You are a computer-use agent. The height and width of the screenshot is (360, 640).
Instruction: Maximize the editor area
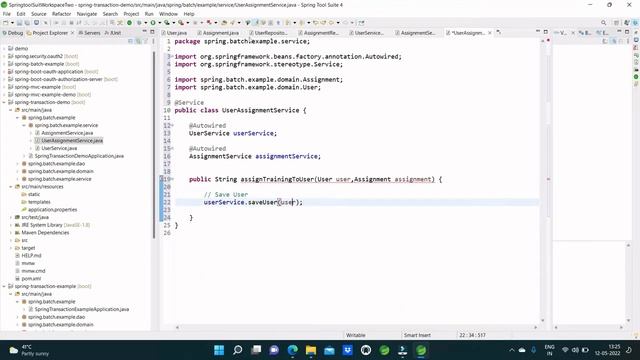point(545,31)
